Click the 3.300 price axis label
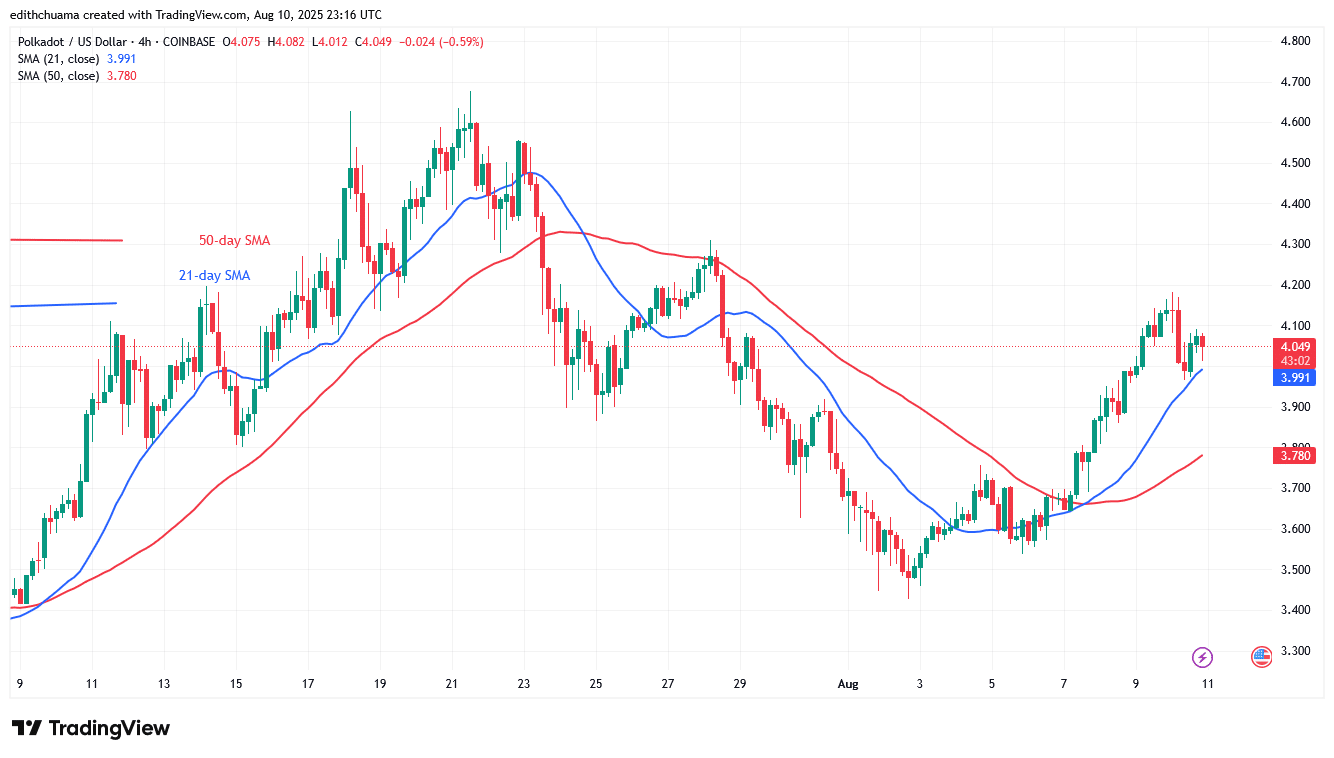 pyautogui.click(x=1295, y=651)
